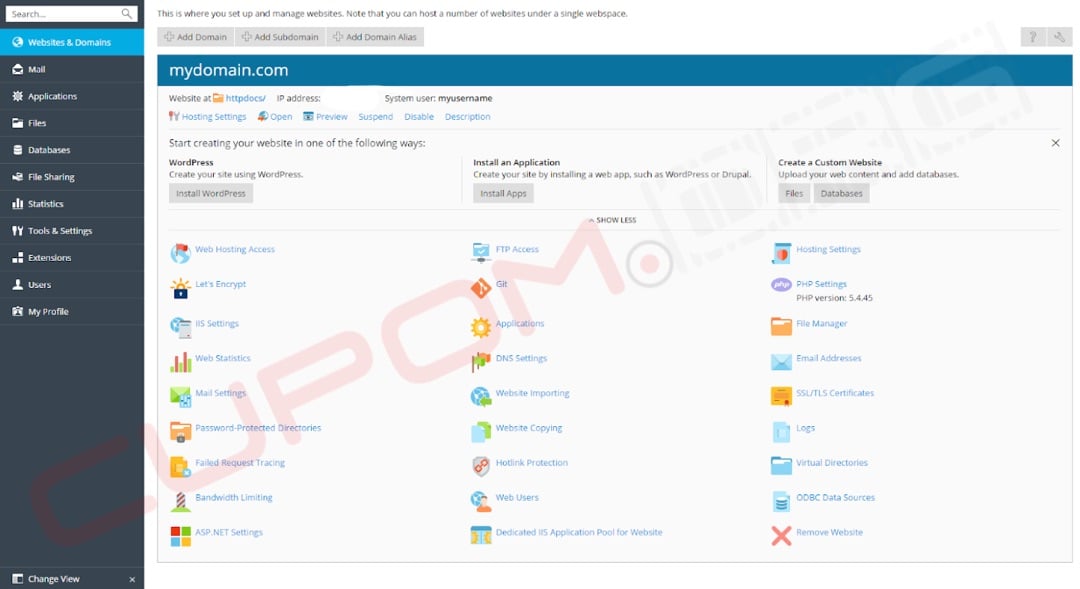Open the Failed Request Tracing icon
The width and height of the screenshot is (1080, 589).
180,466
